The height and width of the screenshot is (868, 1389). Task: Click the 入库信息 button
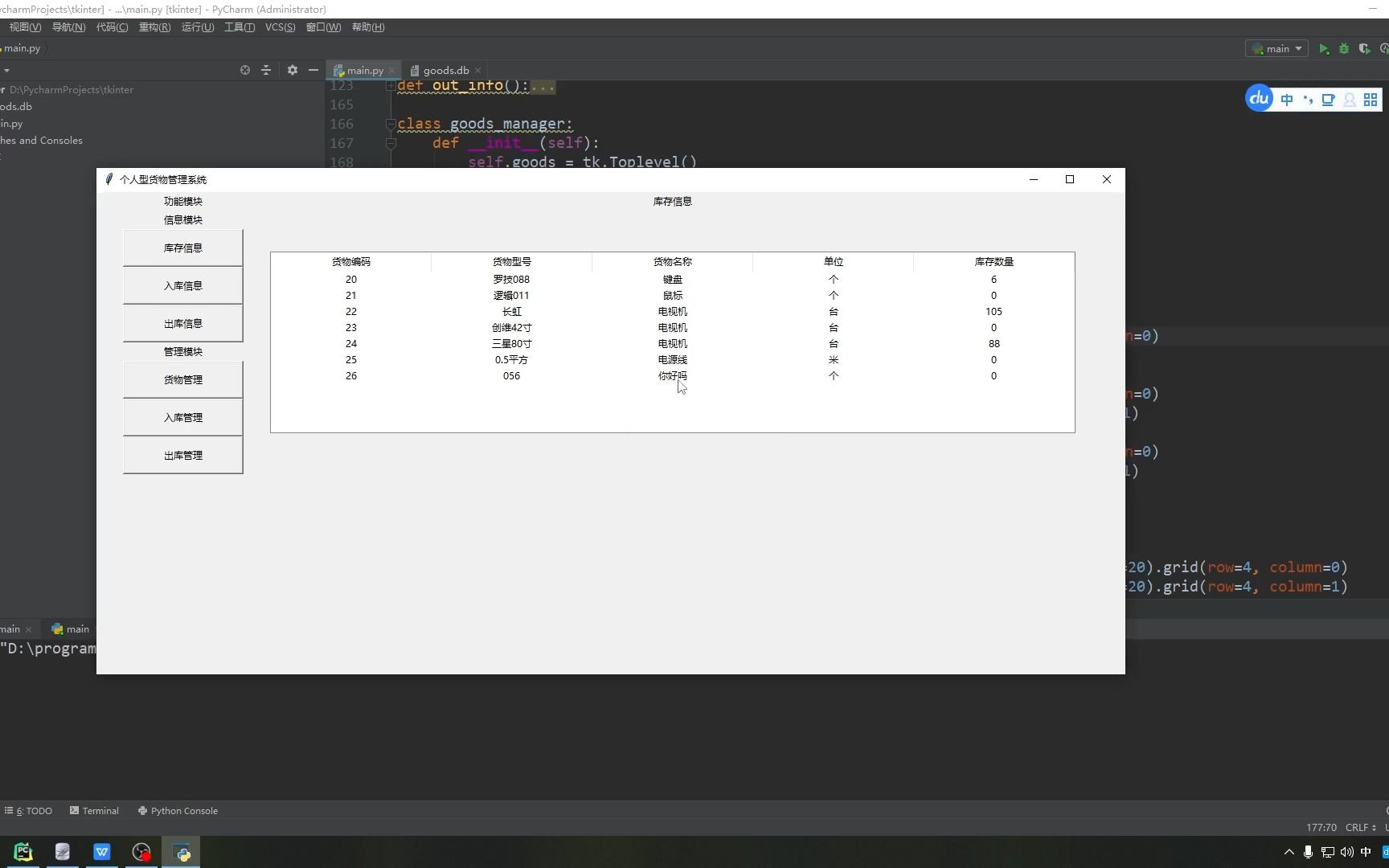(182, 285)
